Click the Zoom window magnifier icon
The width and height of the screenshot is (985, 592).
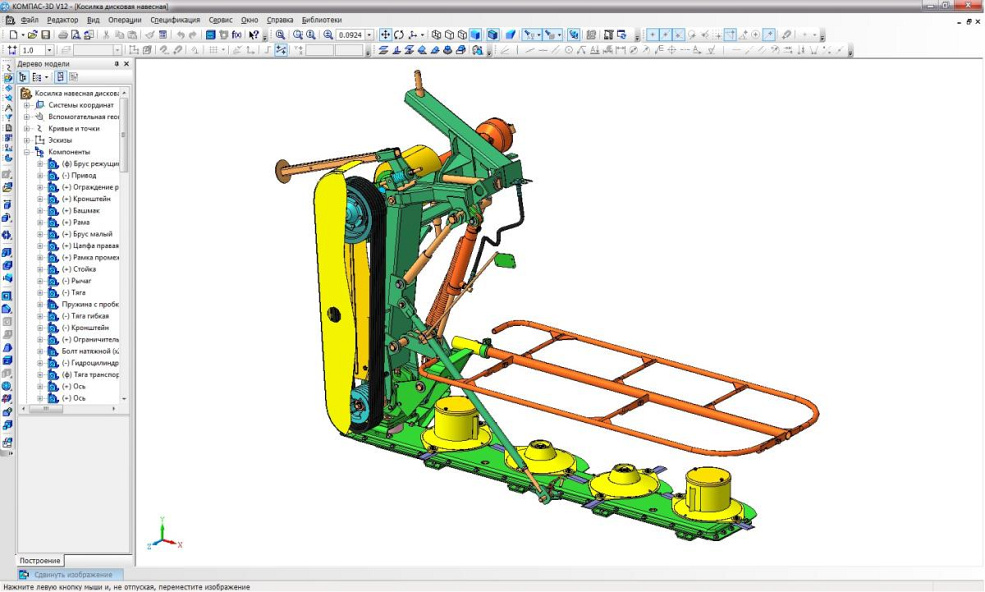click(x=281, y=35)
